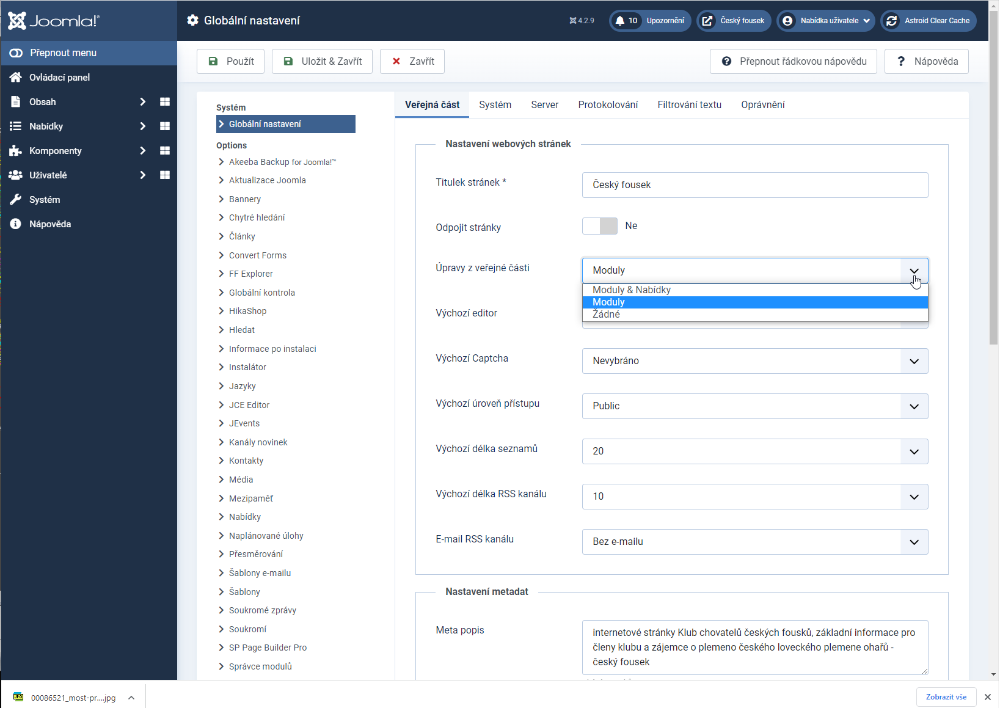Toggle the Odpojit stránky switch
999x708 pixels.
click(600, 226)
